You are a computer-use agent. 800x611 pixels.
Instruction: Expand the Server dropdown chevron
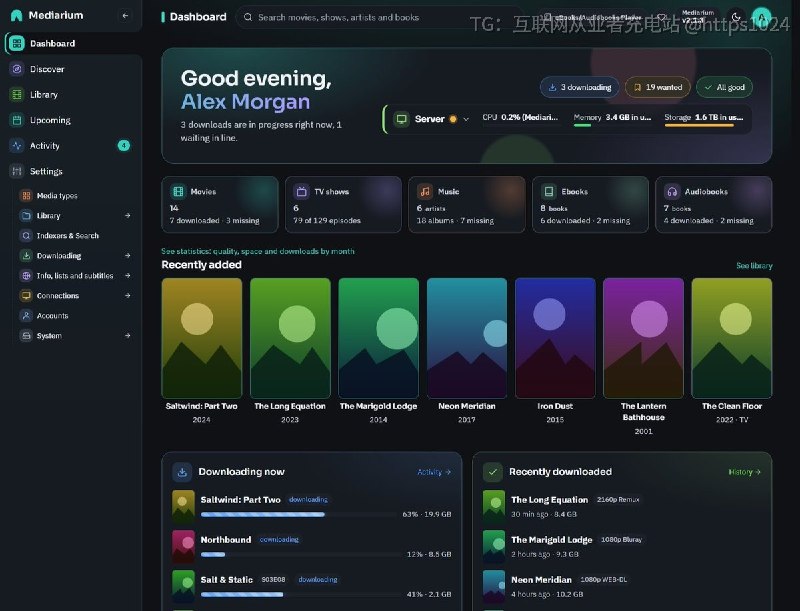pos(466,119)
